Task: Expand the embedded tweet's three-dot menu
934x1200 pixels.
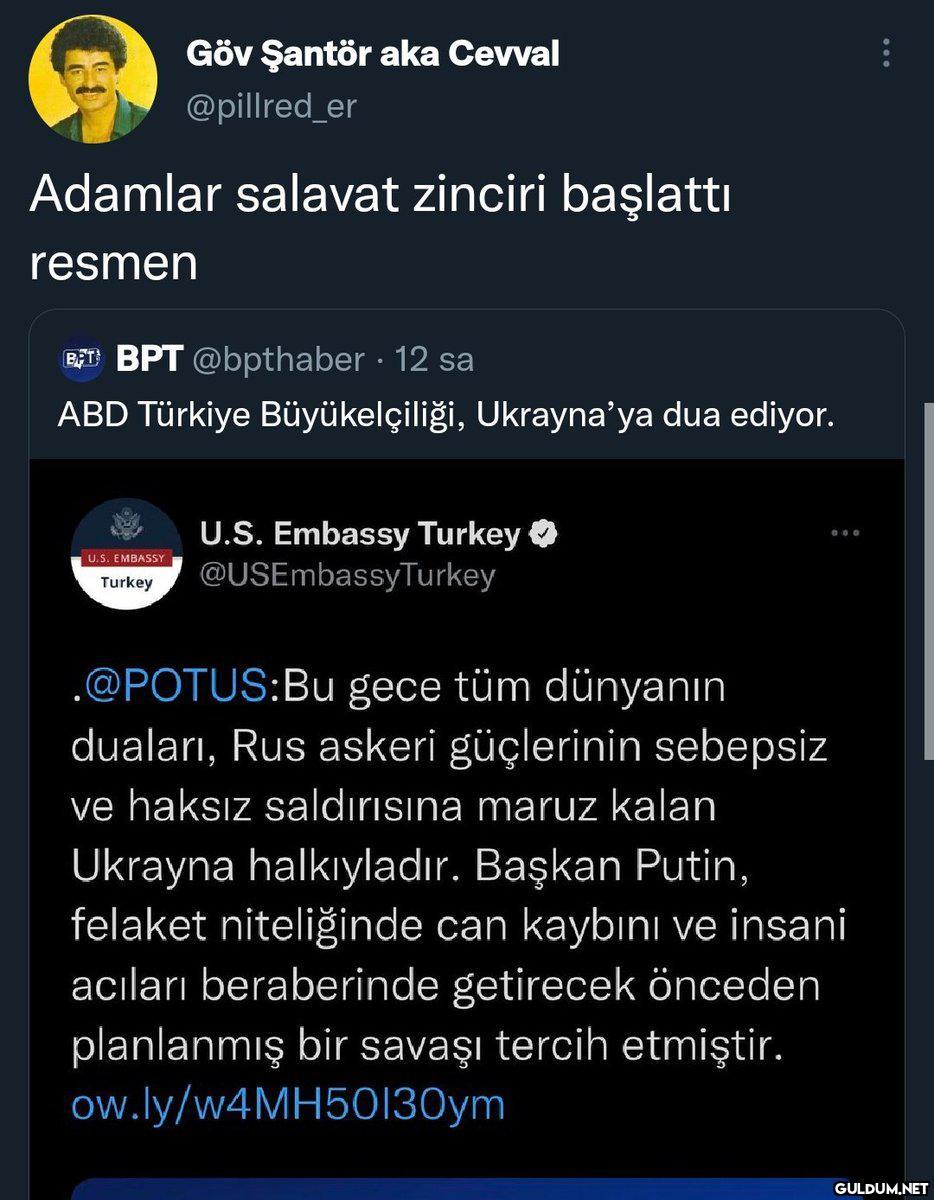Action: tap(845, 533)
